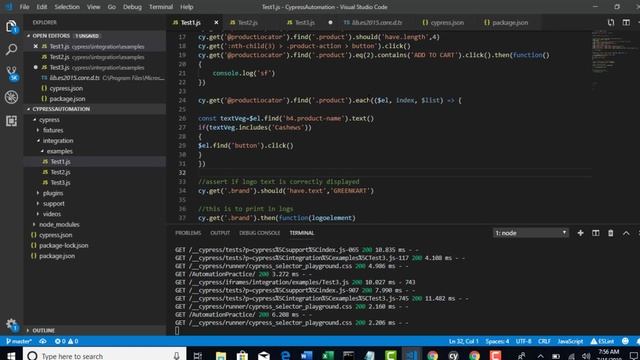Viewport: 640px width, 360px height.
Task: Open the Extensions view
Action: coord(11,121)
